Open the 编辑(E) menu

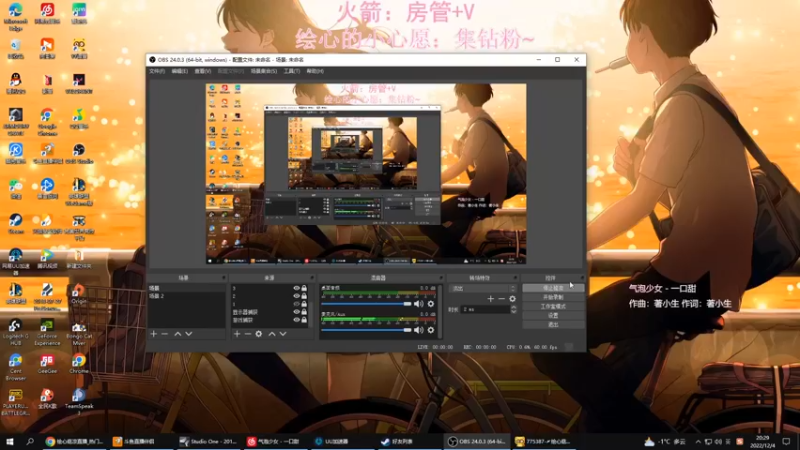pyautogui.click(x=180, y=71)
